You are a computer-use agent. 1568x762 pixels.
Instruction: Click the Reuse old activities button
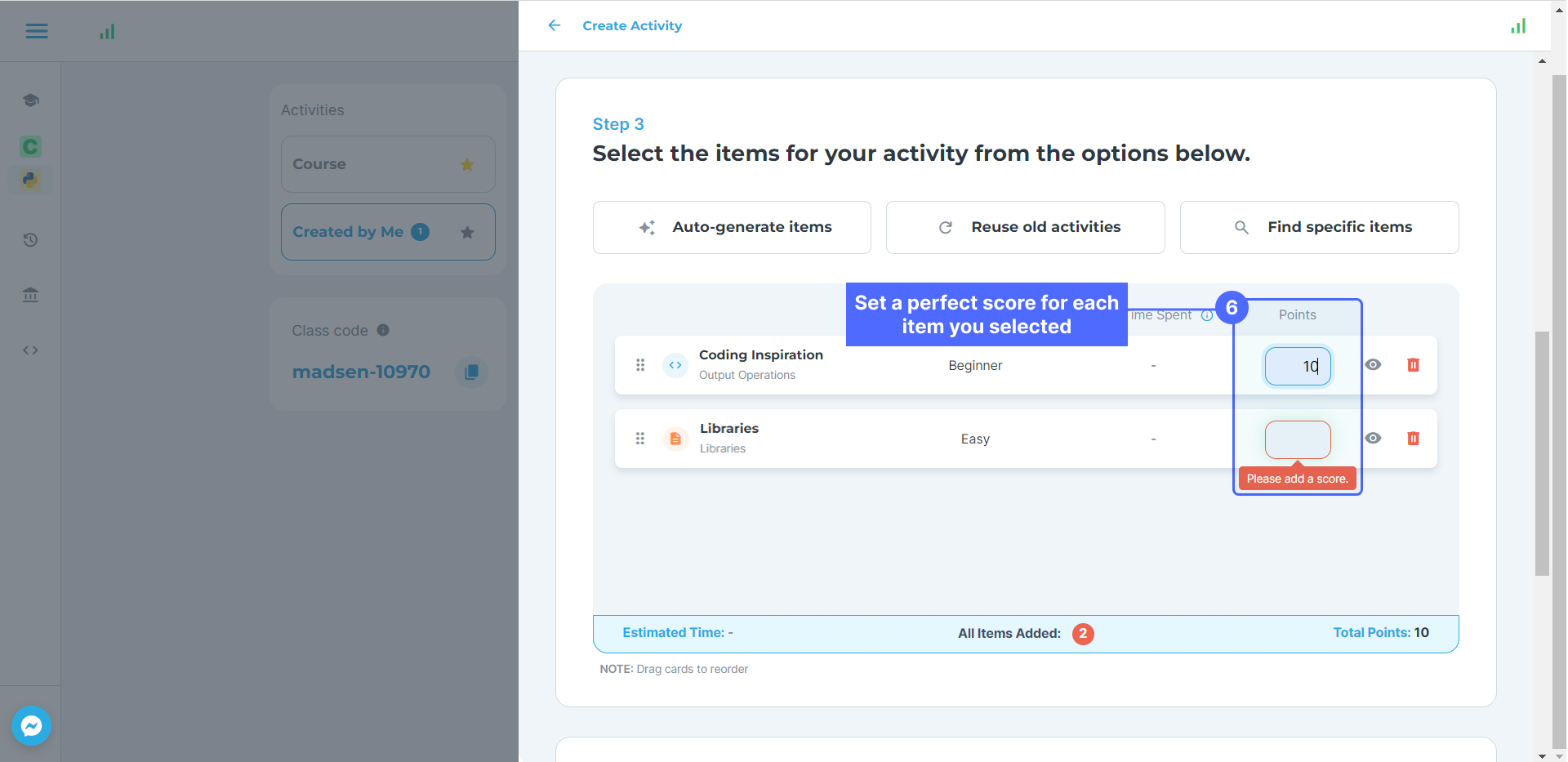pyautogui.click(x=1025, y=227)
